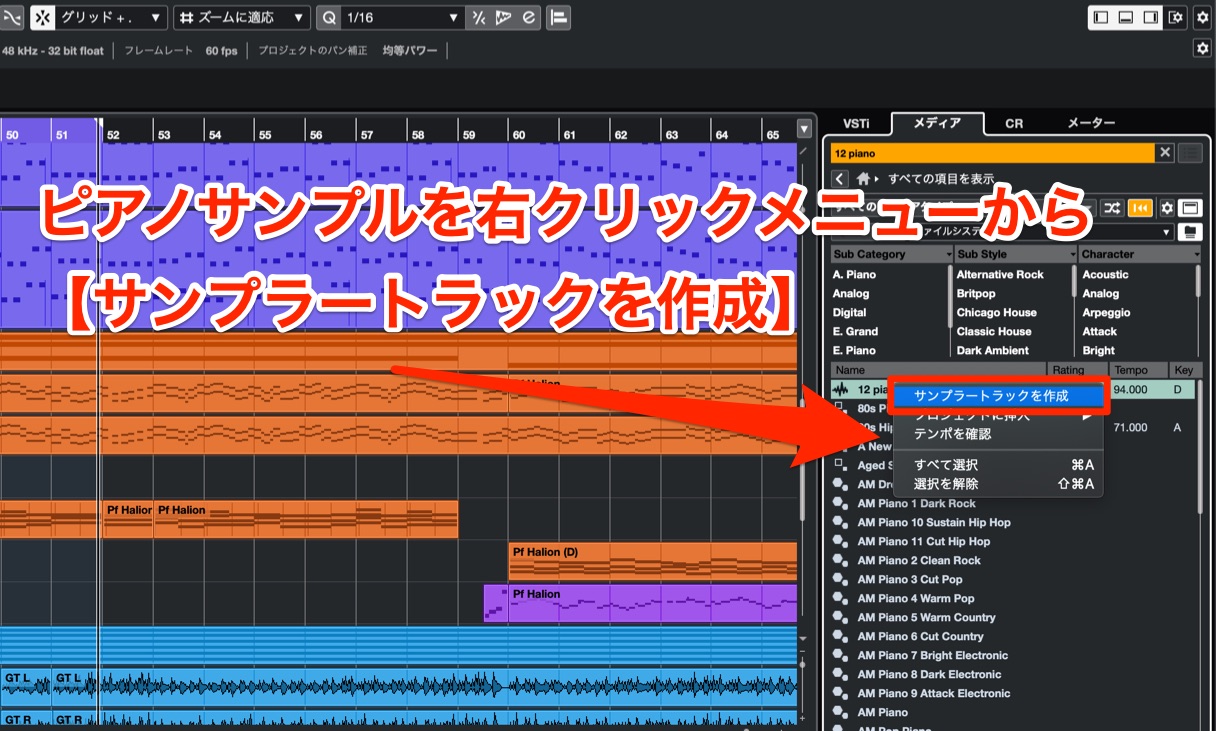Toggle left zone visibility icon
The height and width of the screenshot is (731, 1216).
(1101, 17)
